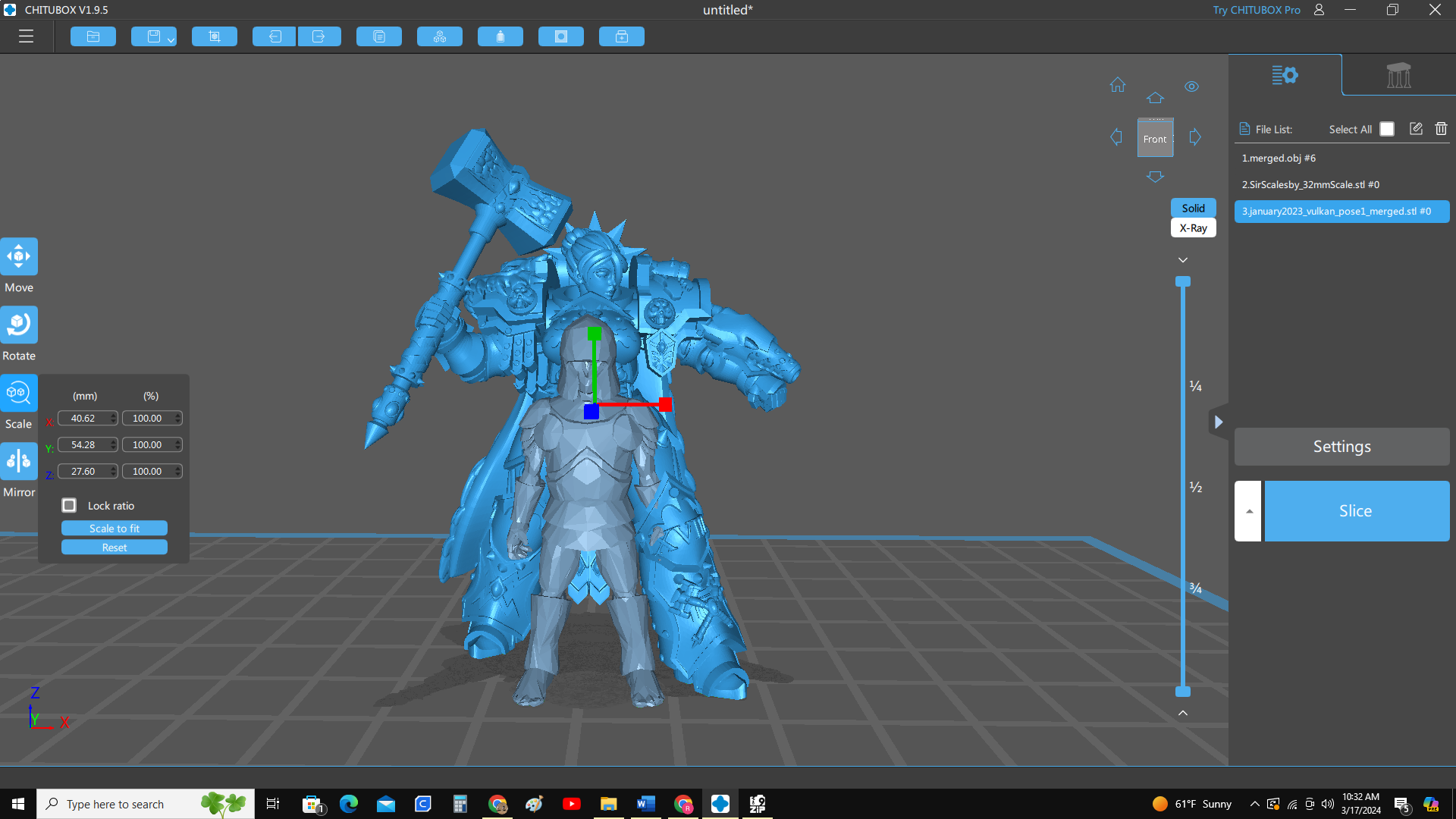Screen dimensions: 1456x819
Task: Rotate view right with the right arrow
Action: click(1195, 137)
